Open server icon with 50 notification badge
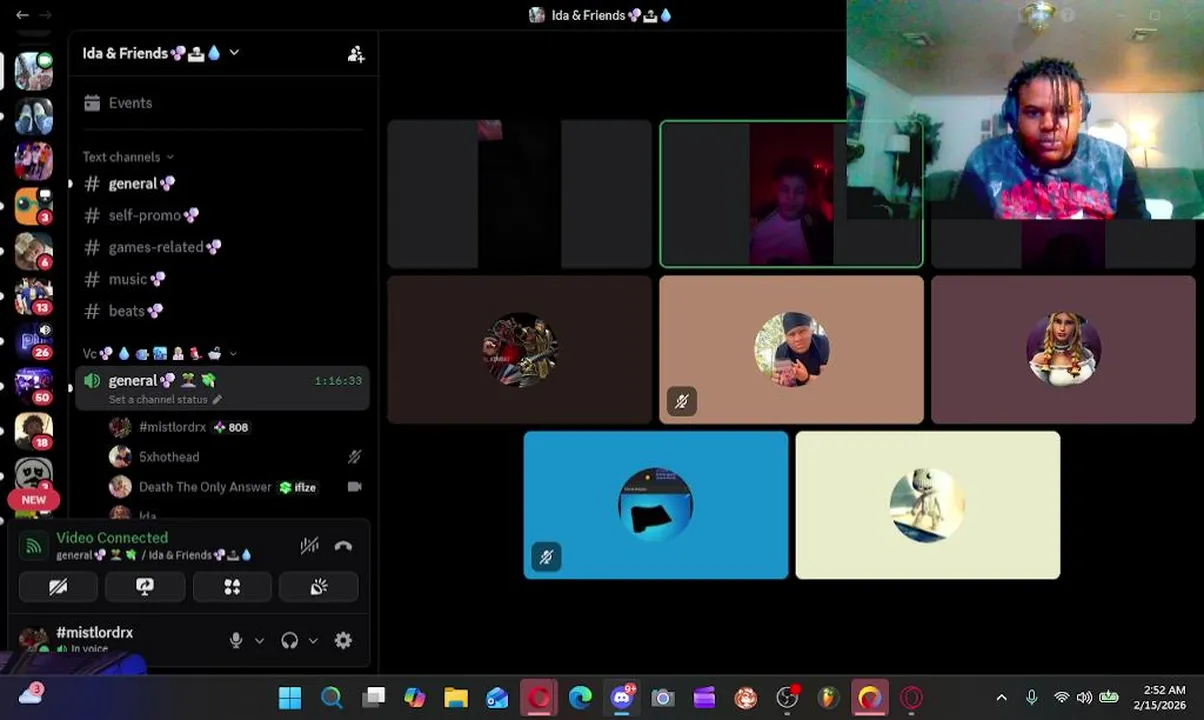 pyautogui.click(x=33, y=385)
